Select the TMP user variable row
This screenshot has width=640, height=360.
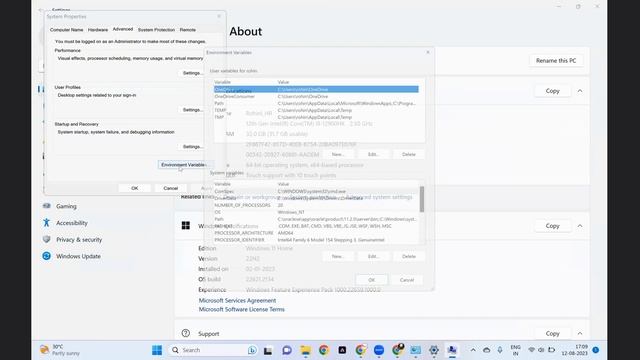316,117
